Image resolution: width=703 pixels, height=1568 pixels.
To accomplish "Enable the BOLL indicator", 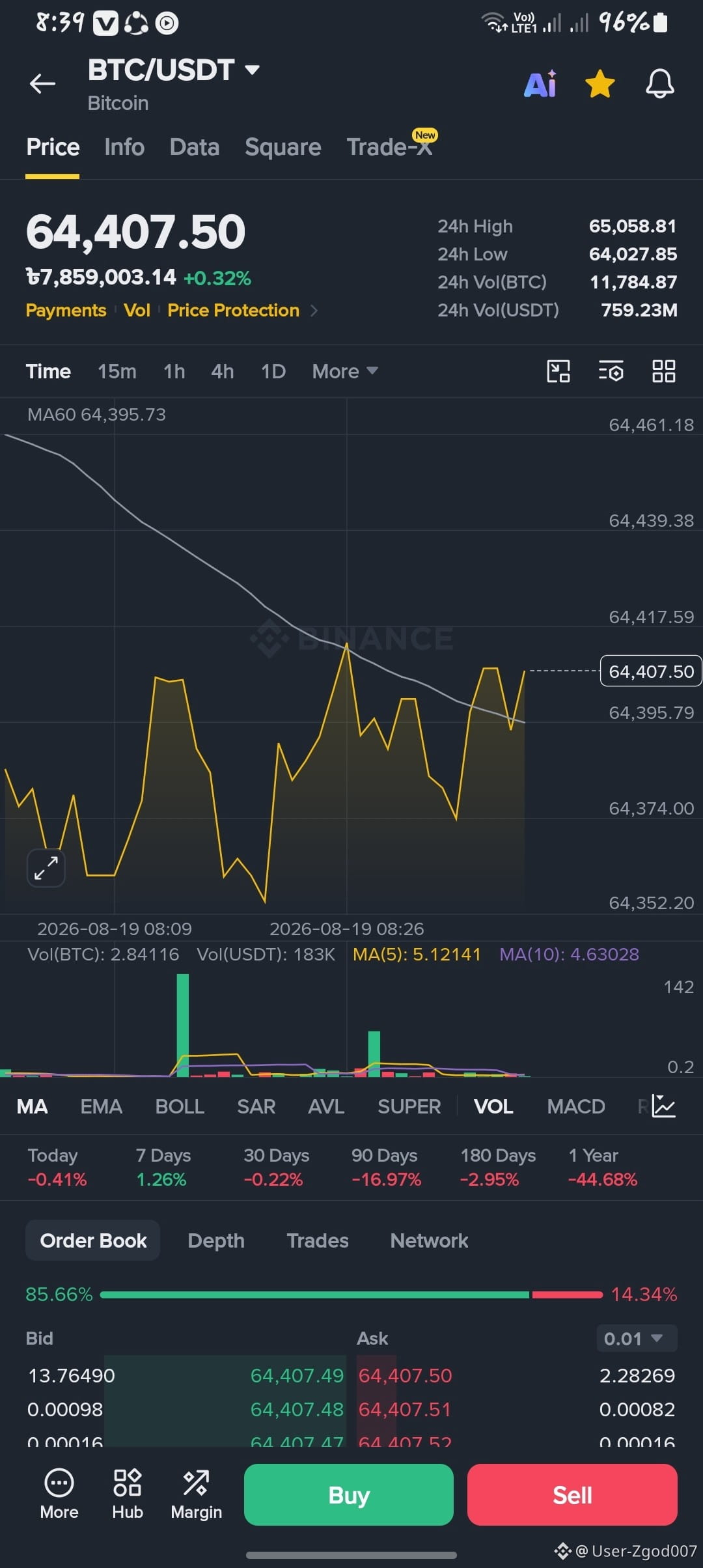I will coord(180,1106).
